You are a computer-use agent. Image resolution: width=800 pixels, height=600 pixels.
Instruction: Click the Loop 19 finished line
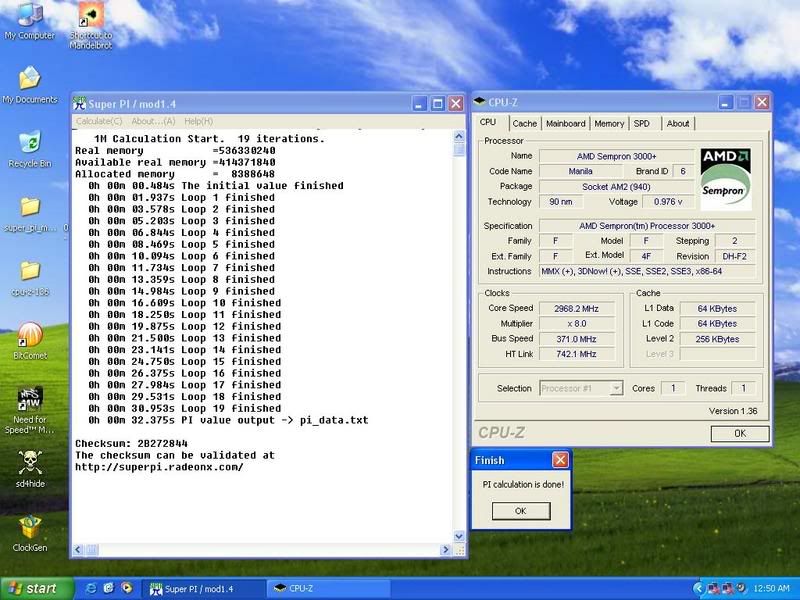coord(185,408)
